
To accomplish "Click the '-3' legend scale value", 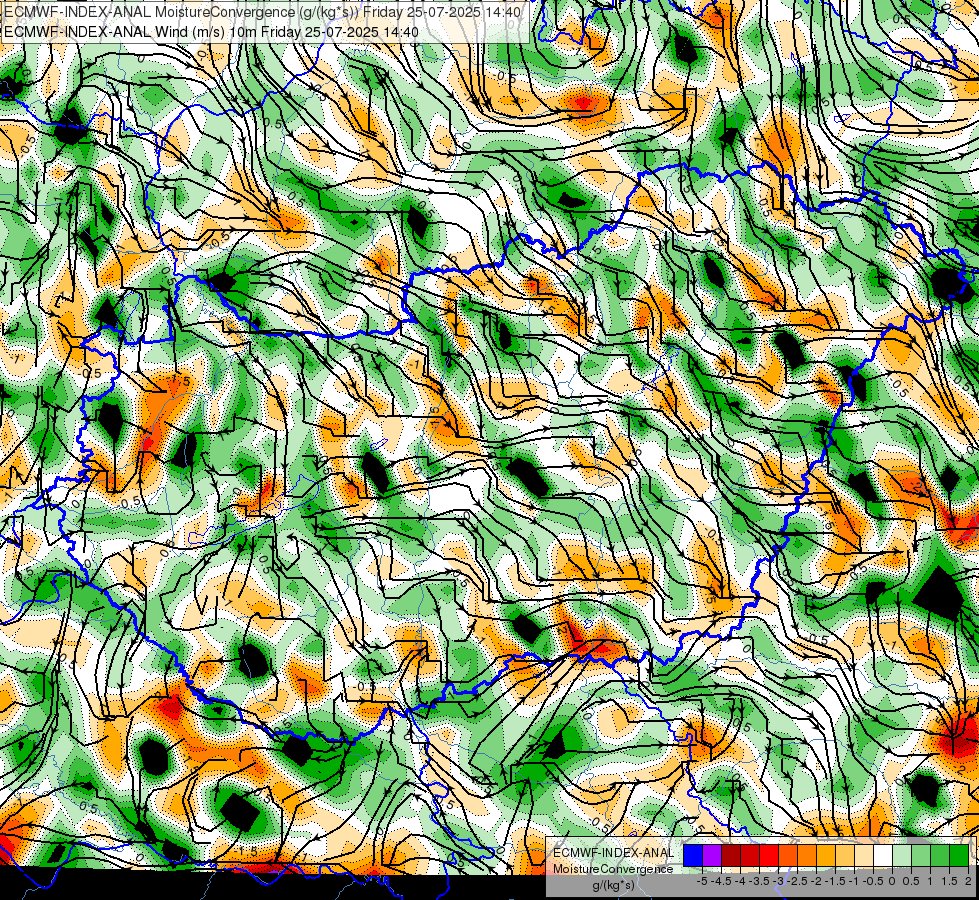I will (779, 881).
